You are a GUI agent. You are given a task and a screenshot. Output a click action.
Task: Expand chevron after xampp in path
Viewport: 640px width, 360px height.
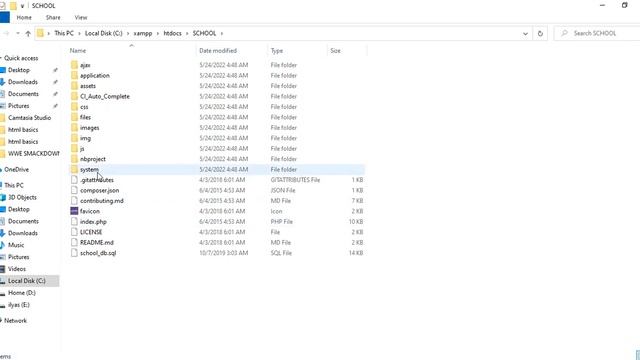[x=158, y=33]
